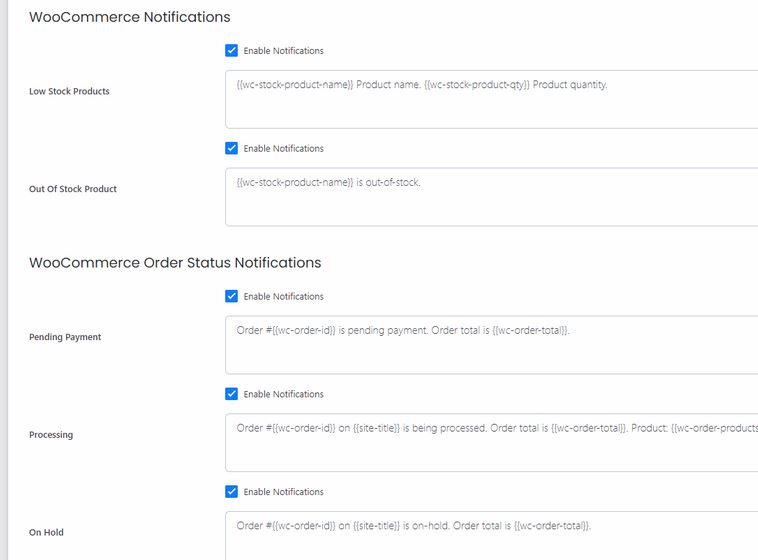Click Enable Notifications text for Pending Payment
The height and width of the screenshot is (560, 758).
[x=284, y=296]
